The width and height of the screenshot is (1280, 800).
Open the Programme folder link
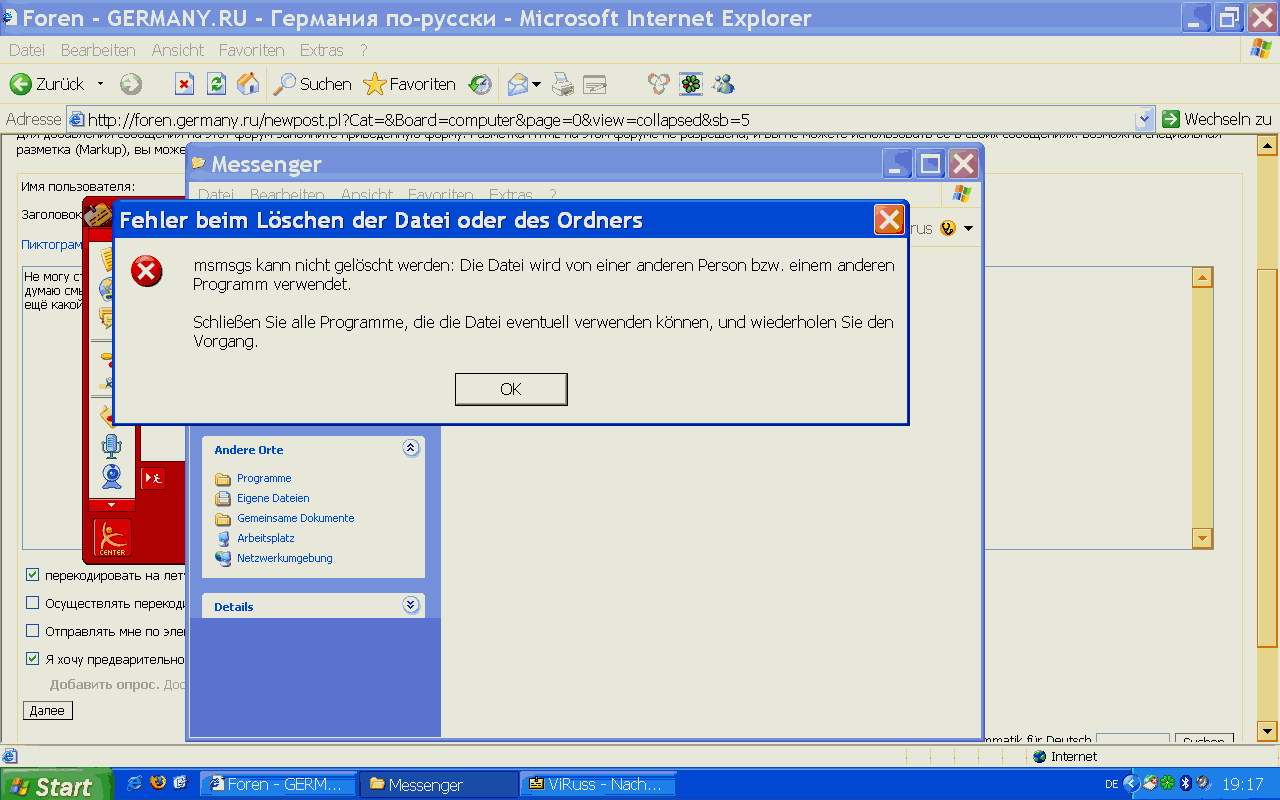[x=264, y=478]
